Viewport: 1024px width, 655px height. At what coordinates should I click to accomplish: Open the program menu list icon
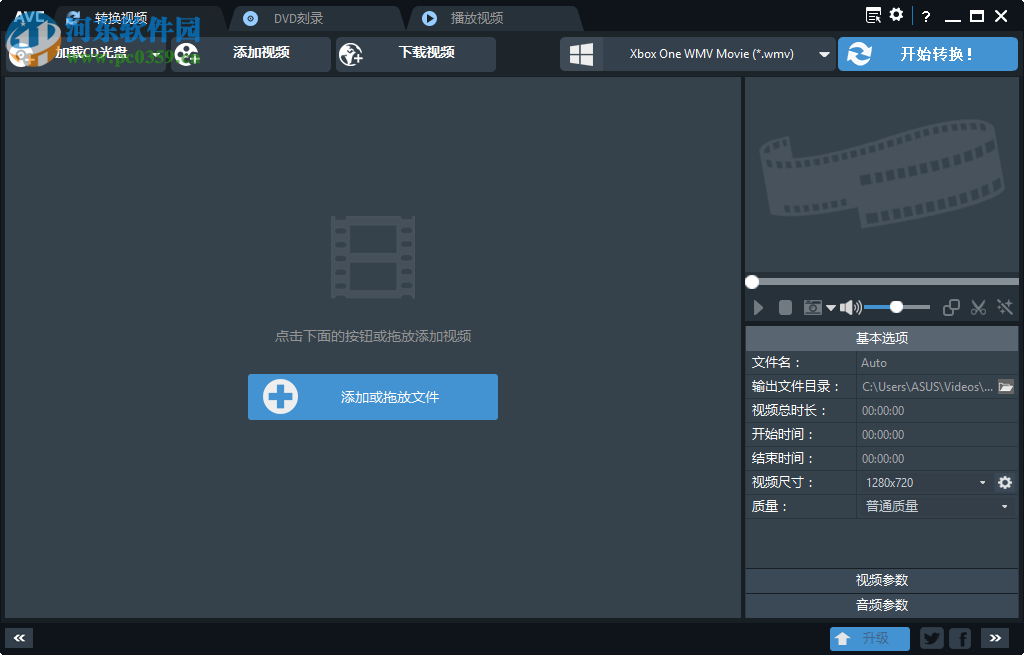[871, 15]
